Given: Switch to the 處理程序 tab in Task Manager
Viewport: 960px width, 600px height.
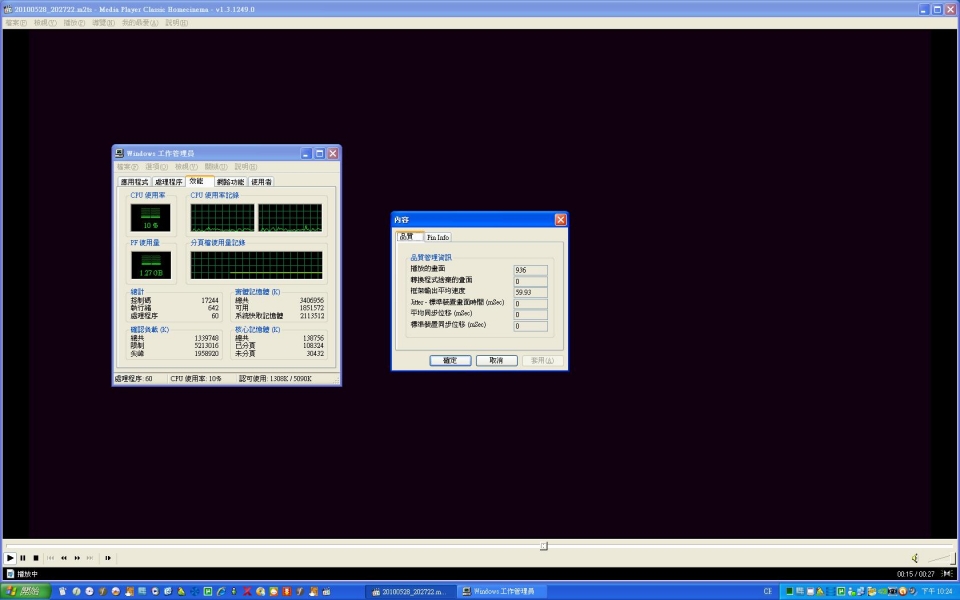Looking at the screenshot, I should pos(168,182).
